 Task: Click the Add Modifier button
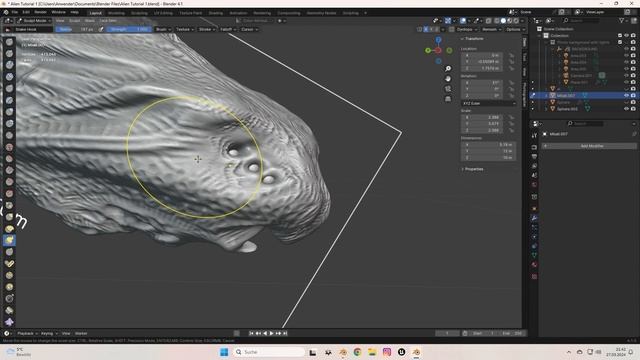click(x=589, y=146)
